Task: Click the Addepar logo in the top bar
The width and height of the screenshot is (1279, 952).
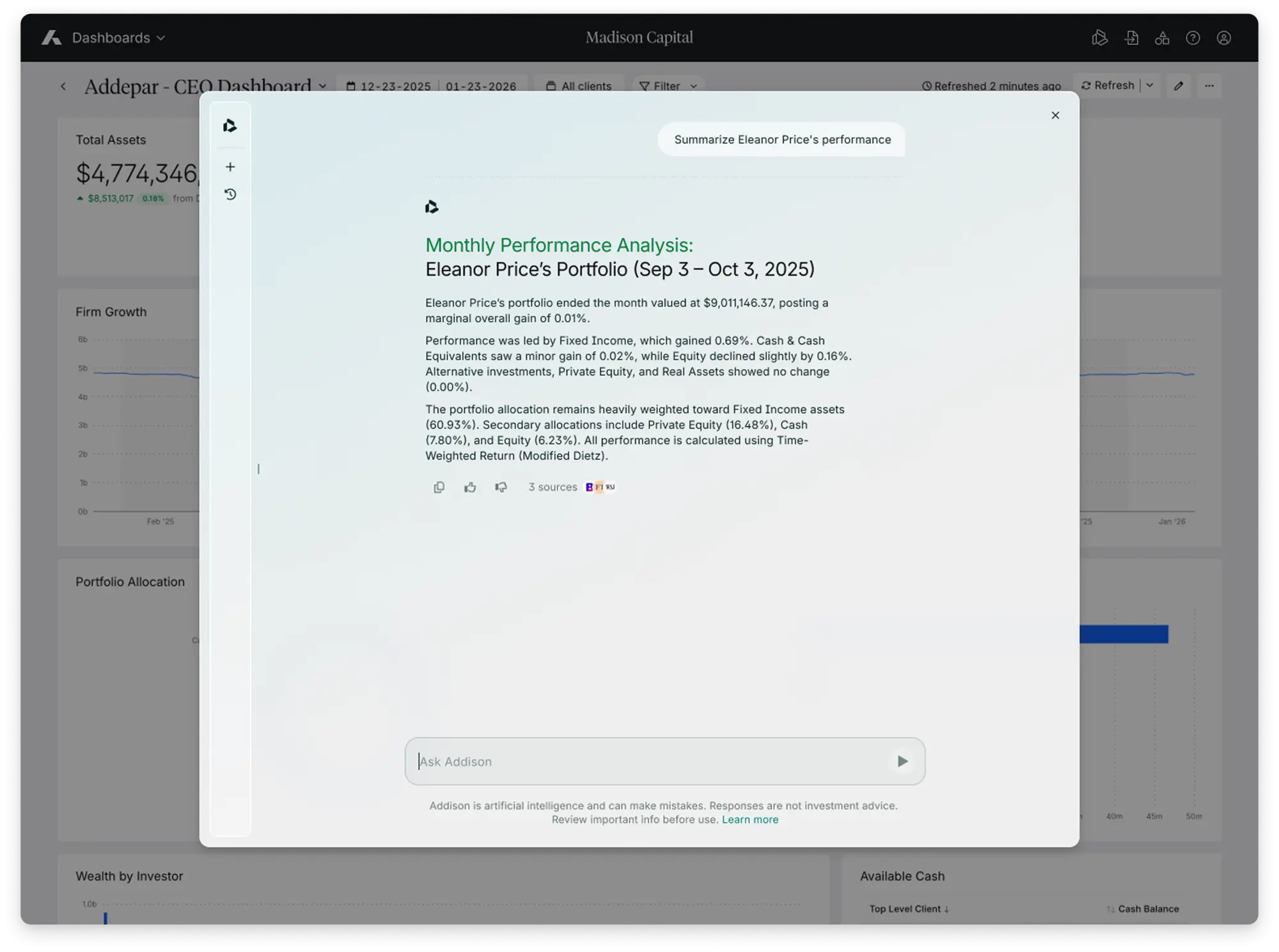Action: [51, 38]
